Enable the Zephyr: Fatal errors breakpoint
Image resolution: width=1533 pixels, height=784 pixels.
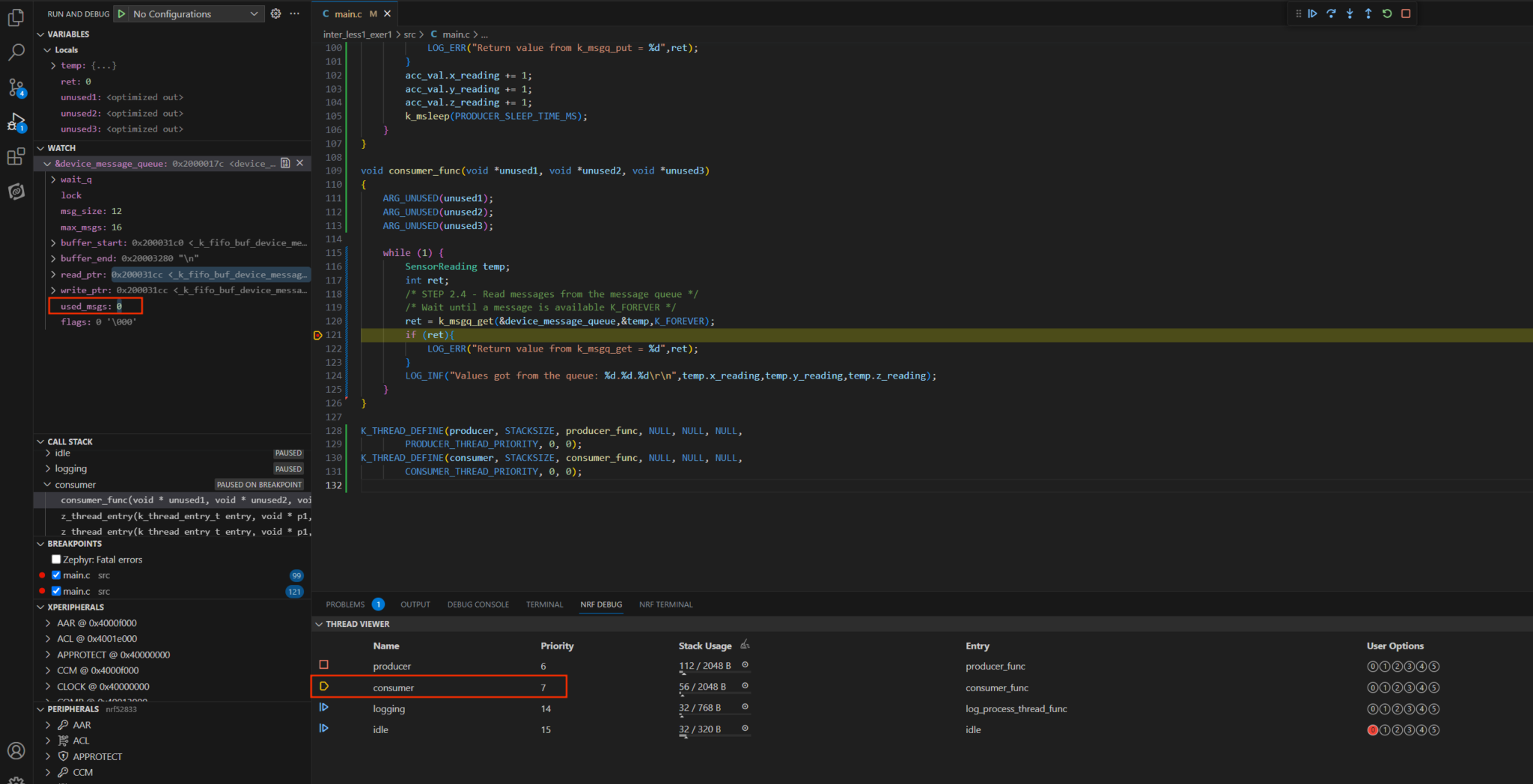click(55, 559)
